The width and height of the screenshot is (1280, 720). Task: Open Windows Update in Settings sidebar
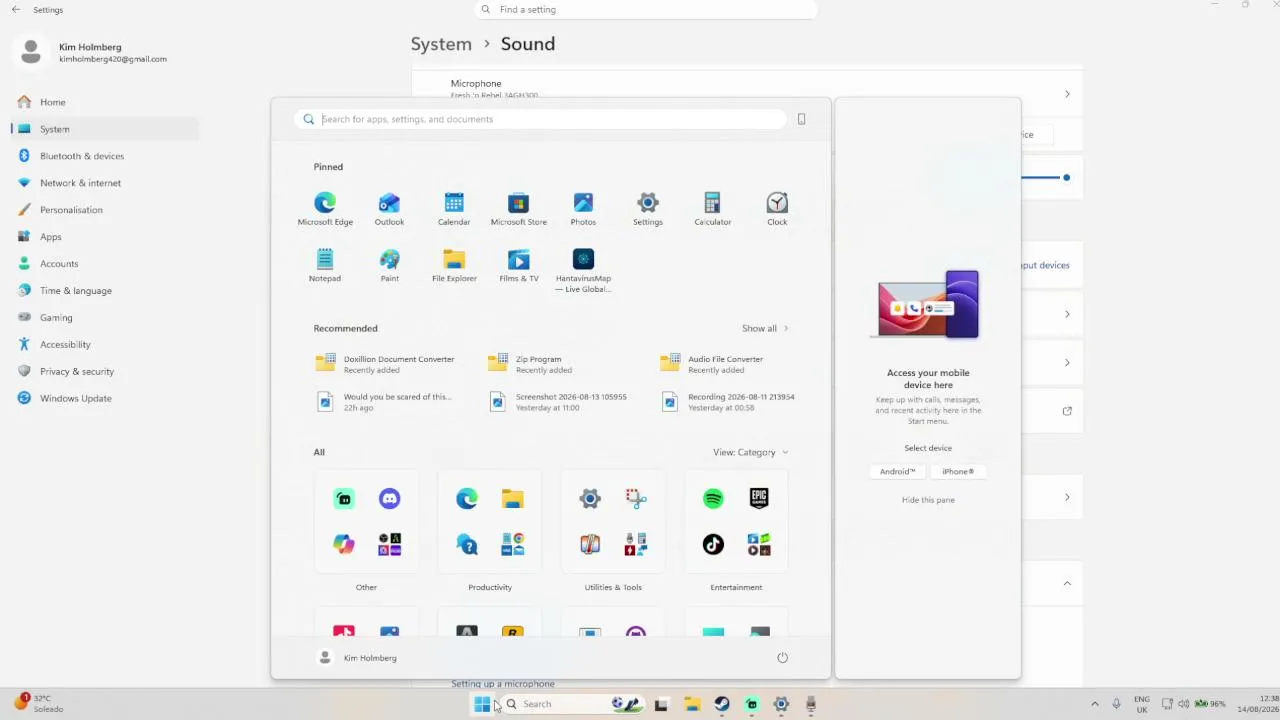[105, 399]
